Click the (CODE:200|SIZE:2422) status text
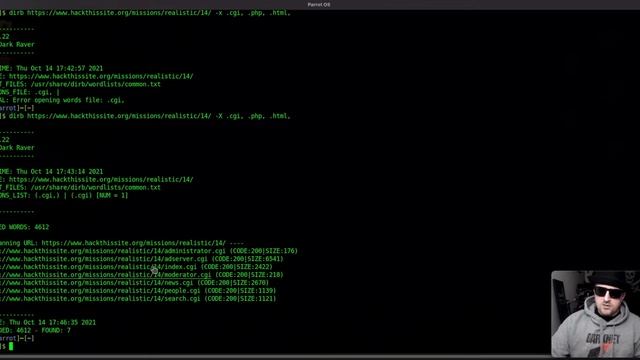 [236, 267]
